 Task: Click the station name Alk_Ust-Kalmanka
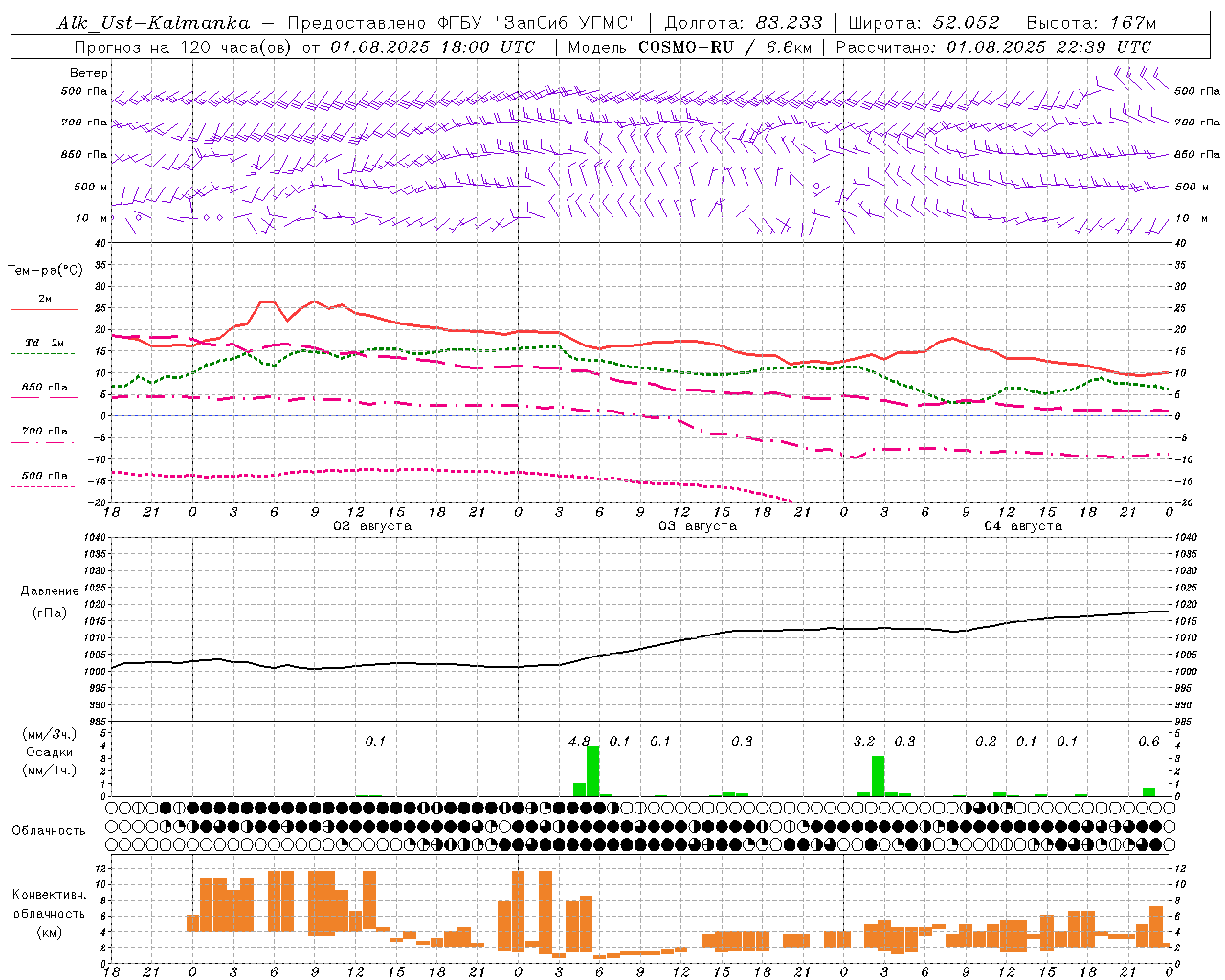pyautogui.click(x=153, y=23)
